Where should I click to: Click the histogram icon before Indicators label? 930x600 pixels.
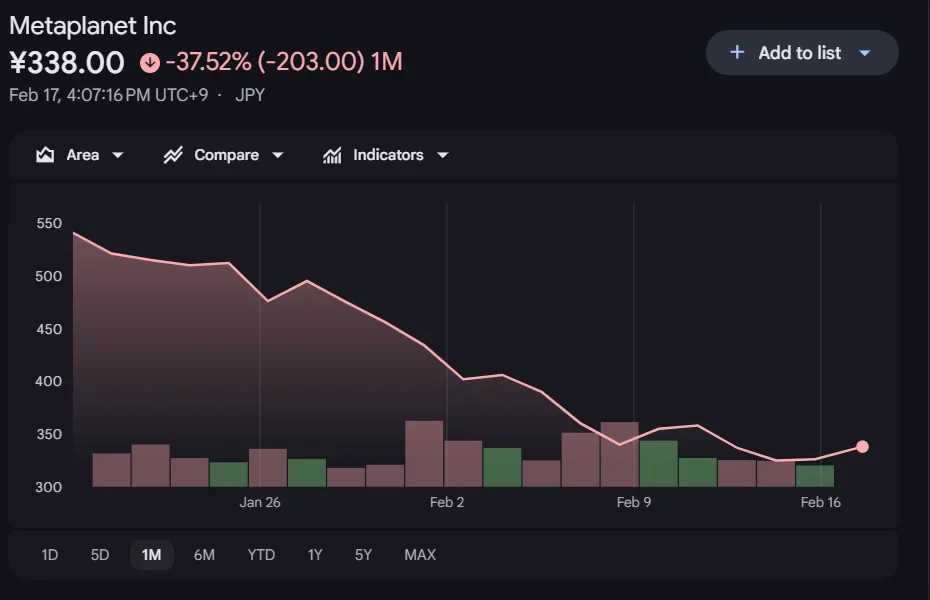331,155
